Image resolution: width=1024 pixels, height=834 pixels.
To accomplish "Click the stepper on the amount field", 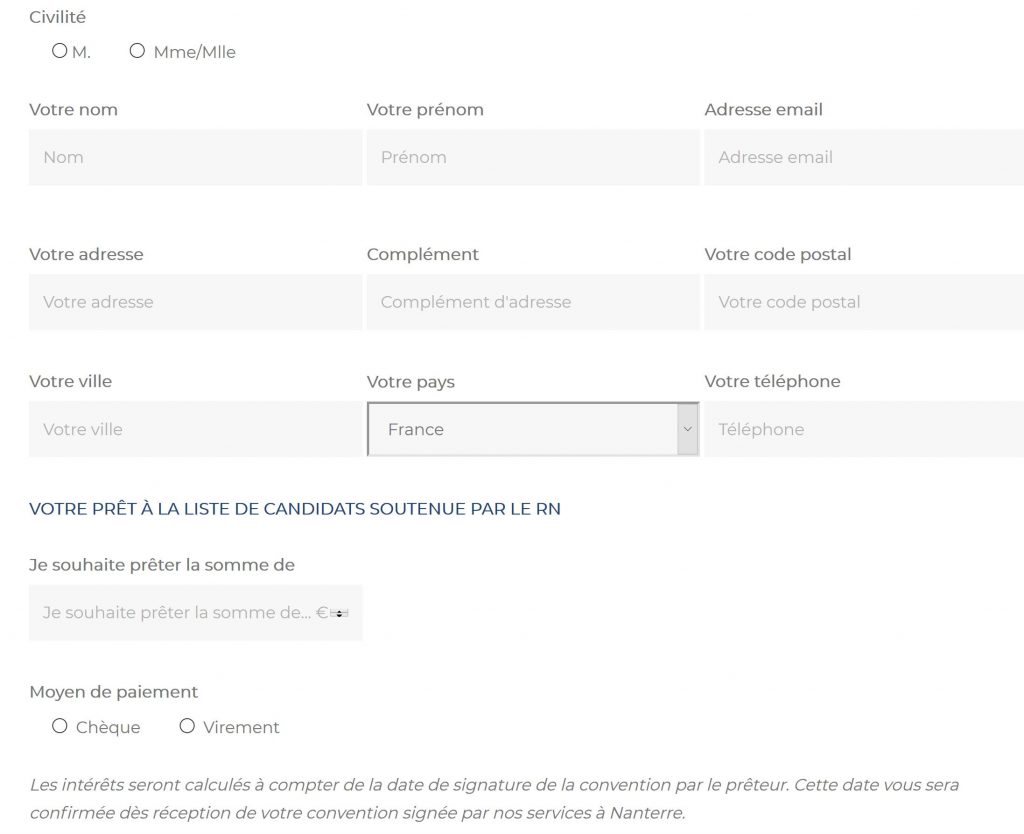I will tap(338, 612).
